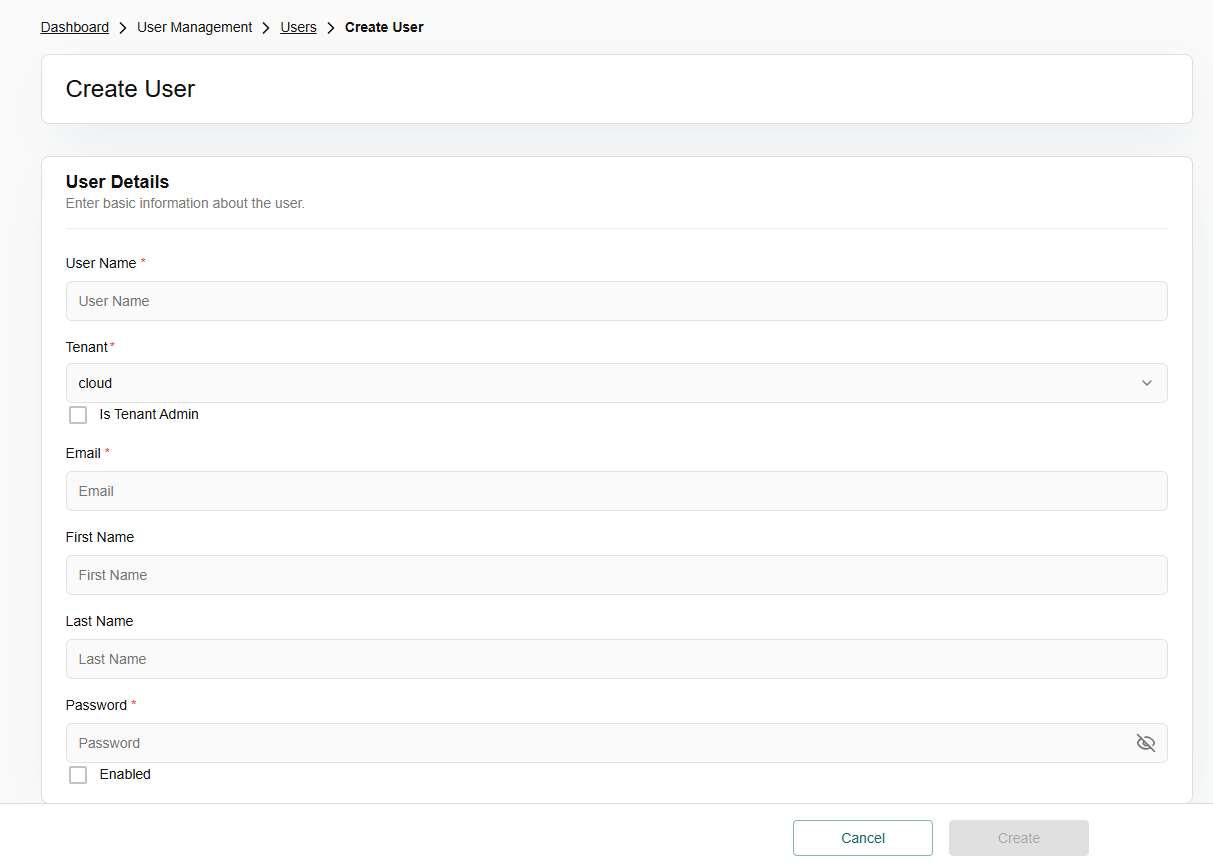
Task: Click the Create button
Action: 1018,838
